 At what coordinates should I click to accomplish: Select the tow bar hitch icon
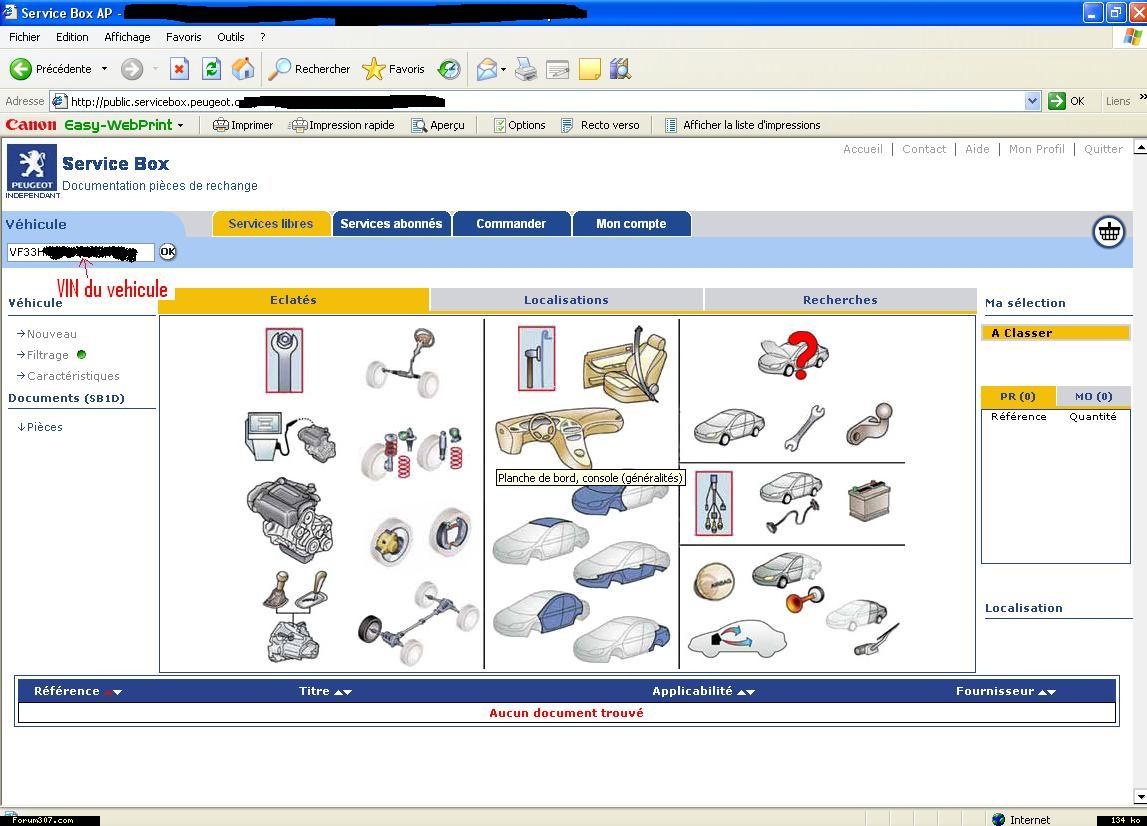click(869, 424)
